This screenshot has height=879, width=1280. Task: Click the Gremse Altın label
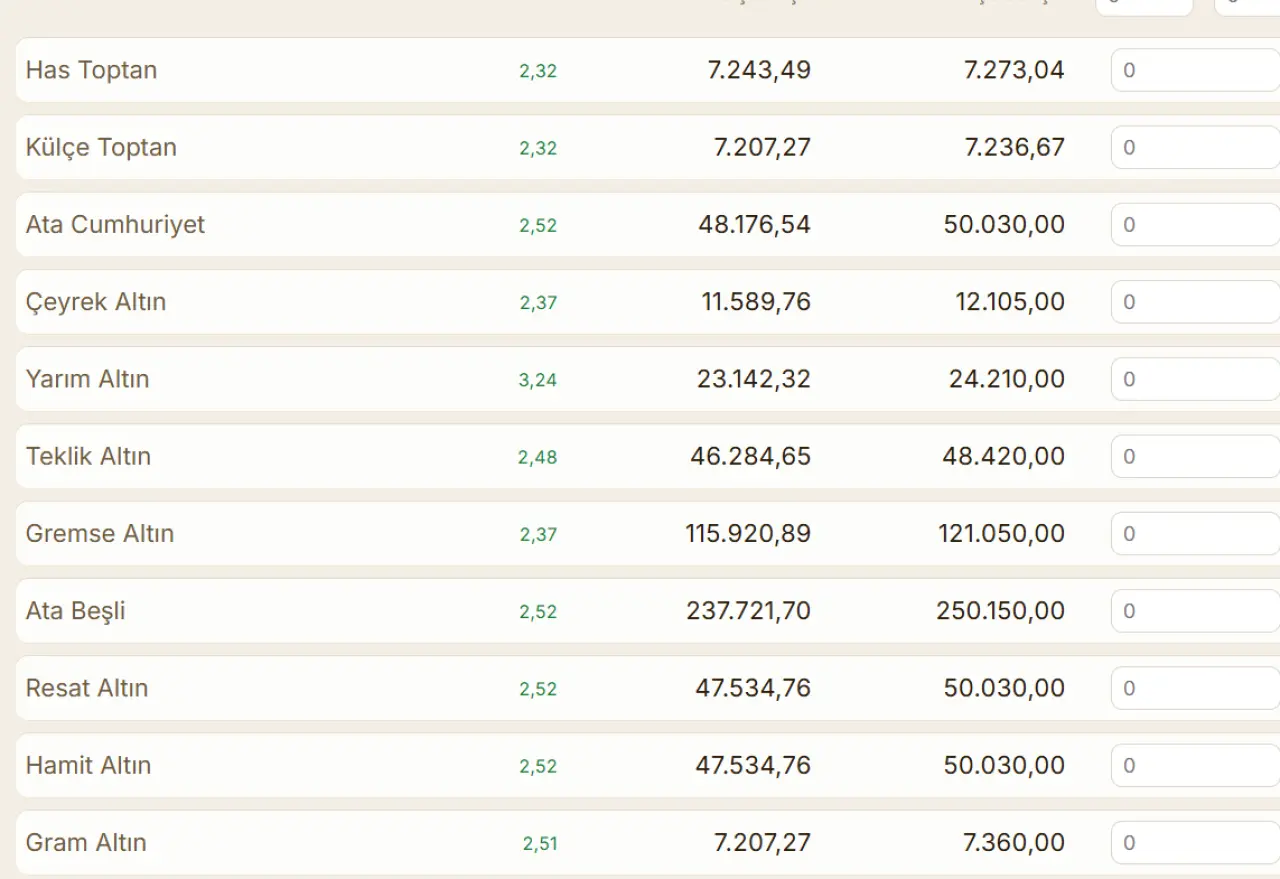tap(100, 534)
